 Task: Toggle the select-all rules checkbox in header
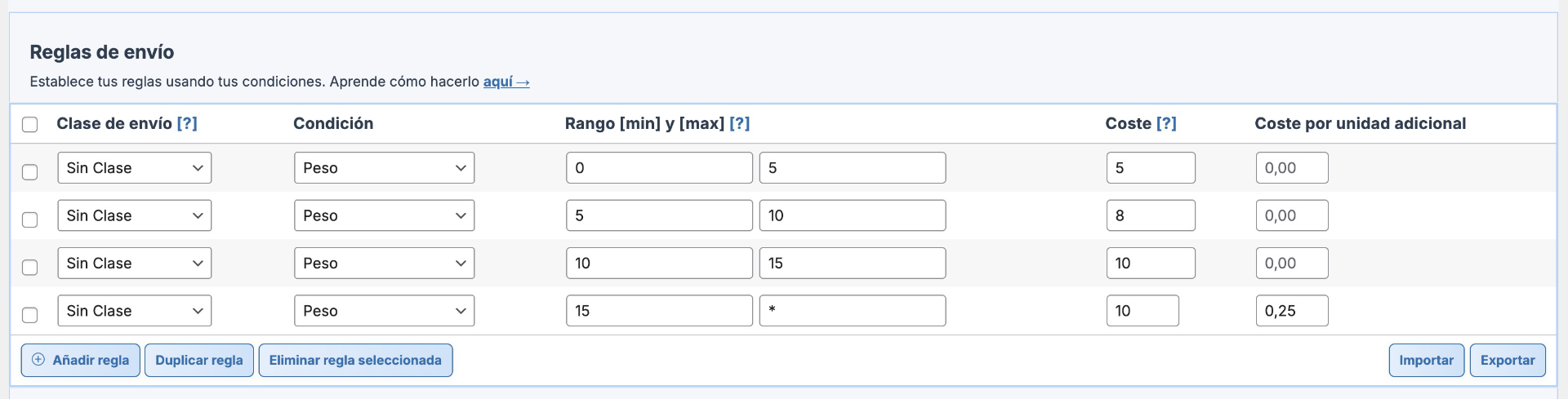30,125
